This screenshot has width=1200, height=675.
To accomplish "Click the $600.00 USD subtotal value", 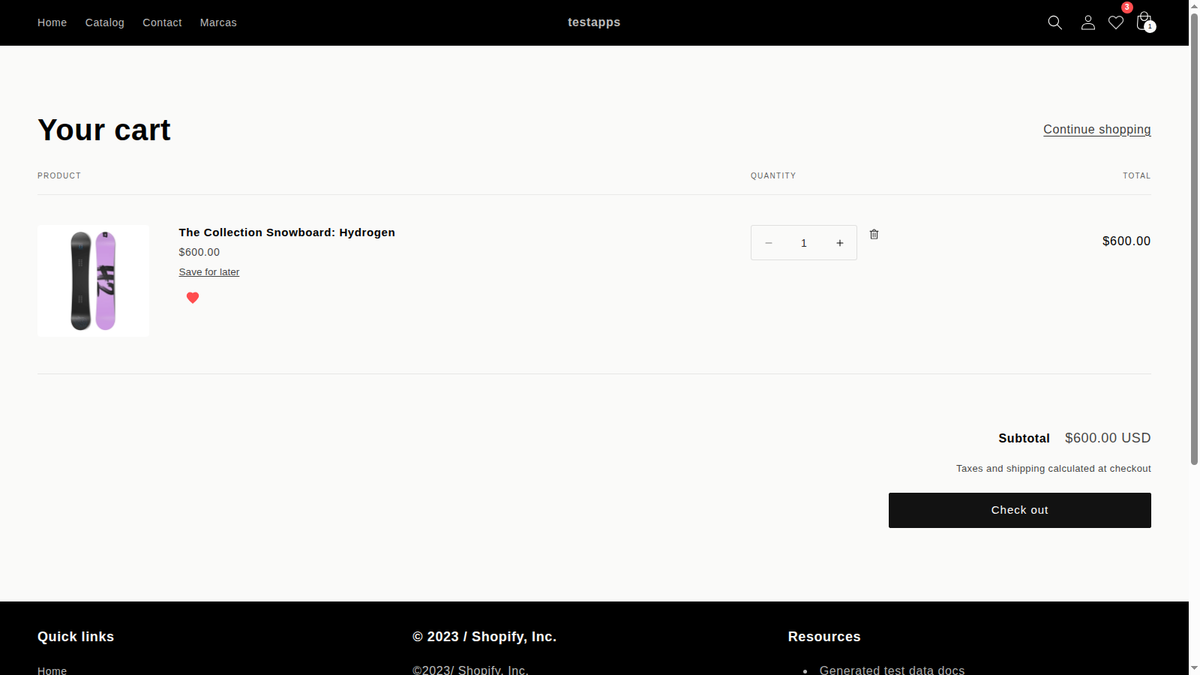I will 1108,438.
